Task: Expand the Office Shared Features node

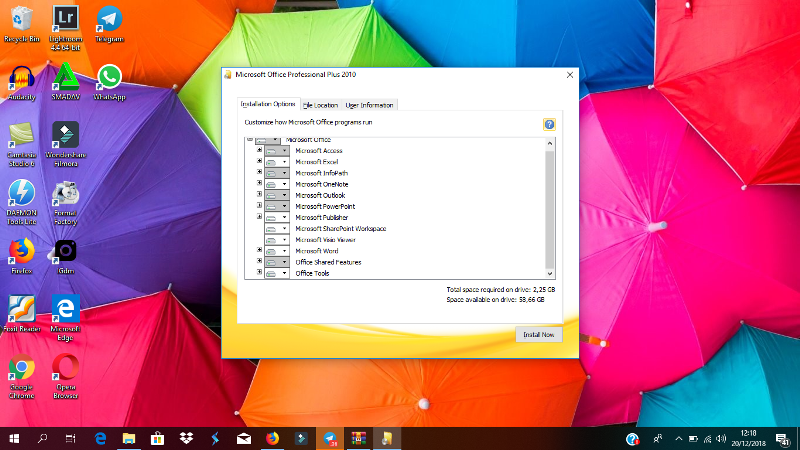Action: pyautogui.click(x=259, y=261)
